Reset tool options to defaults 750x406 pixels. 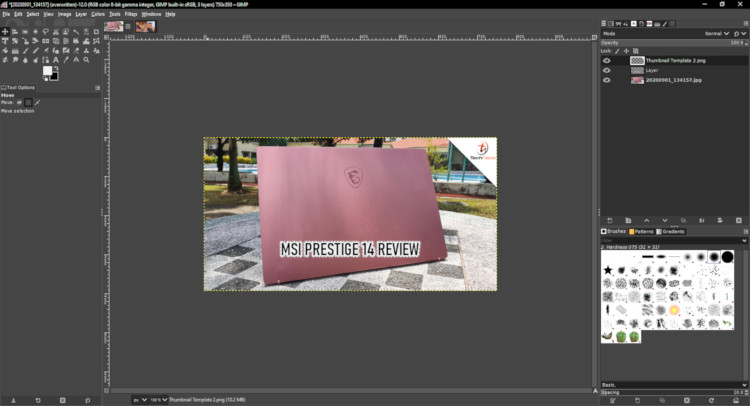[x=88, y=400]
